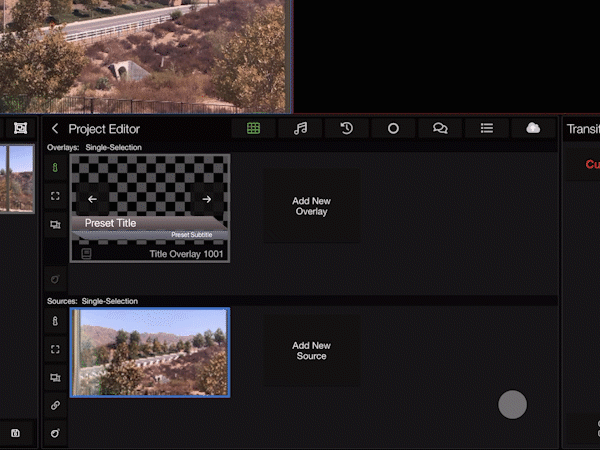Screen dimensions: 600x450
Task: Click the sources link chain icon
Action: 56,405
